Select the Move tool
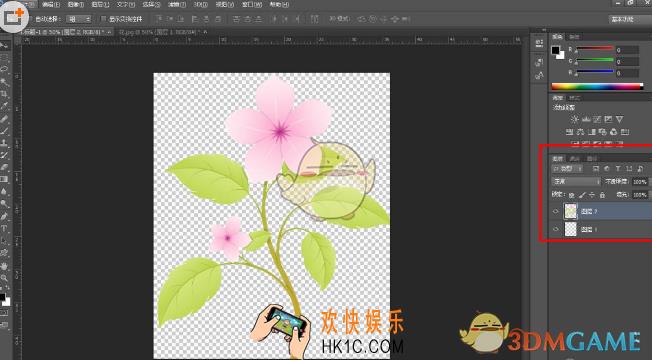The height and width of the screenshot is (360, 652). (5, 46)
